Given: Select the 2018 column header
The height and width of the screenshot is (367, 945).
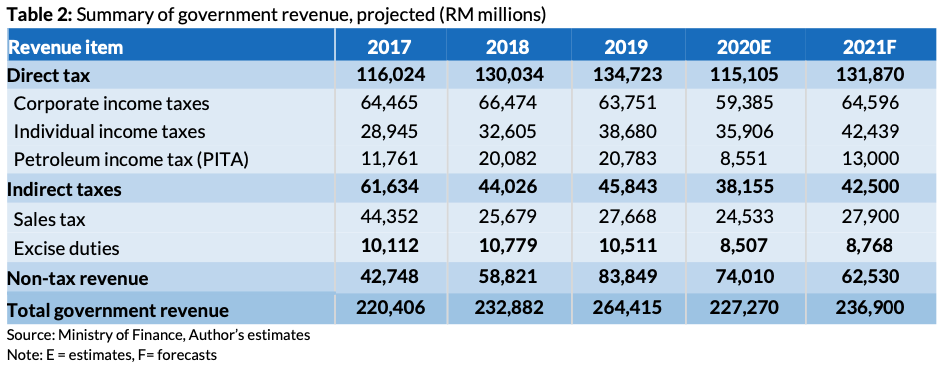Looking at the screenshot, I should [510, 47].
